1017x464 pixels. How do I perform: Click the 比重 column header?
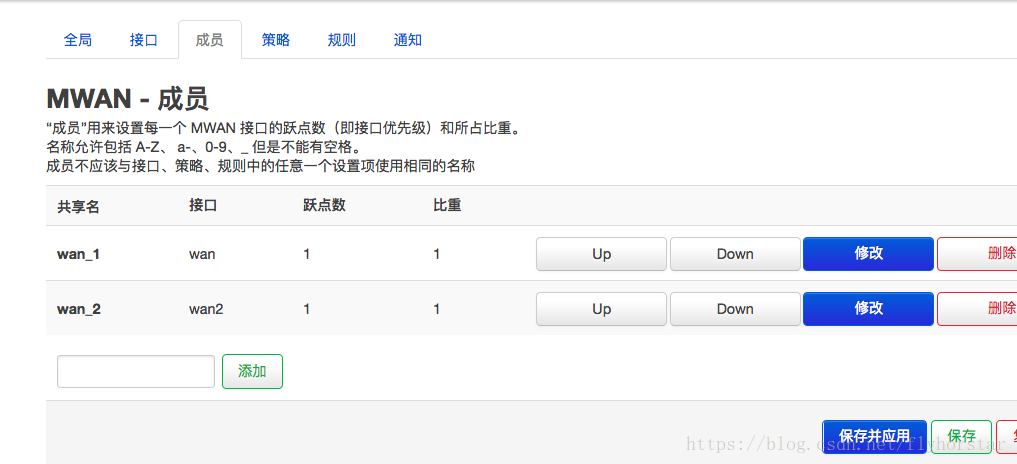click(447, 206)
